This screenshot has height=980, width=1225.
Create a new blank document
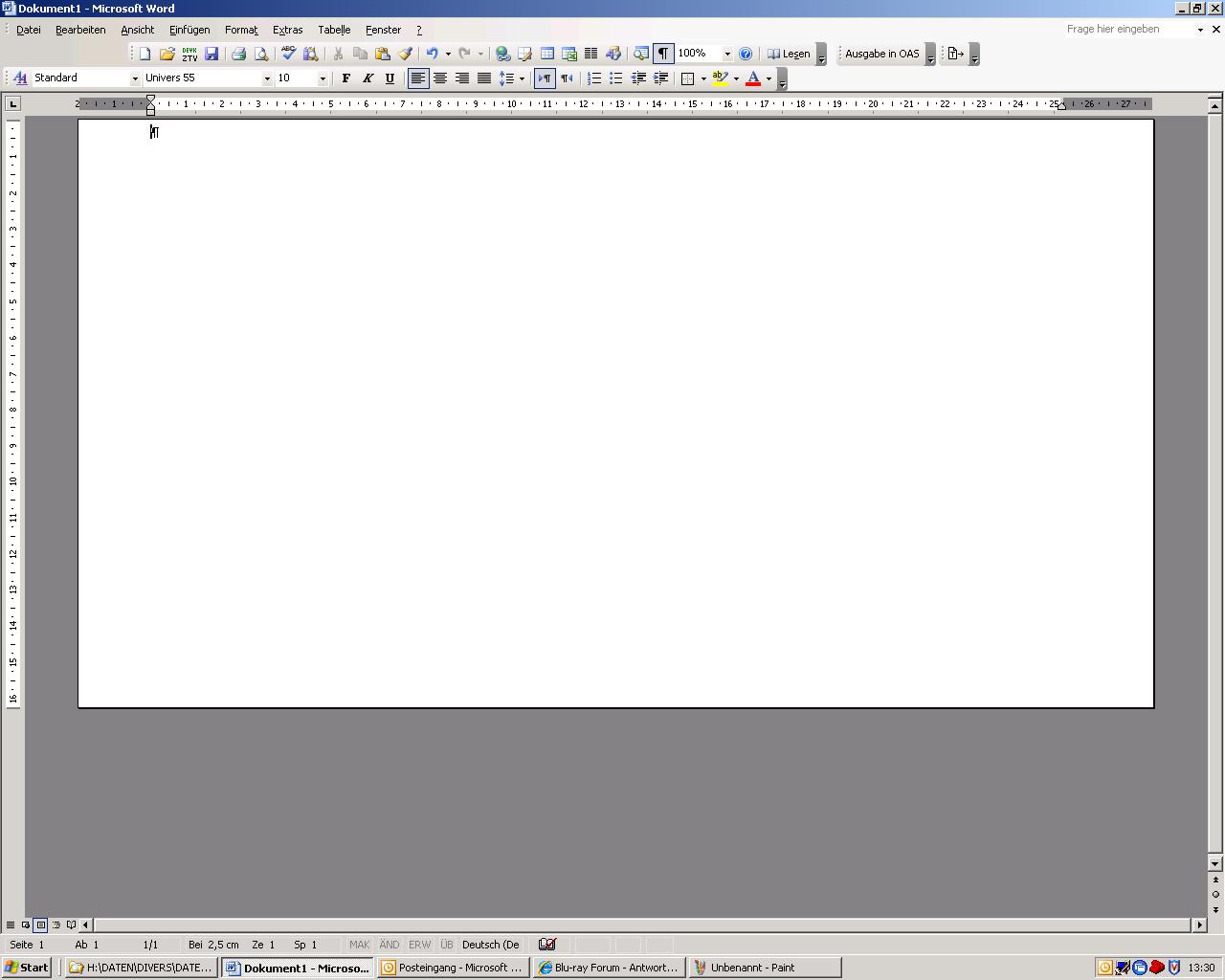click(x=145, y=54)
